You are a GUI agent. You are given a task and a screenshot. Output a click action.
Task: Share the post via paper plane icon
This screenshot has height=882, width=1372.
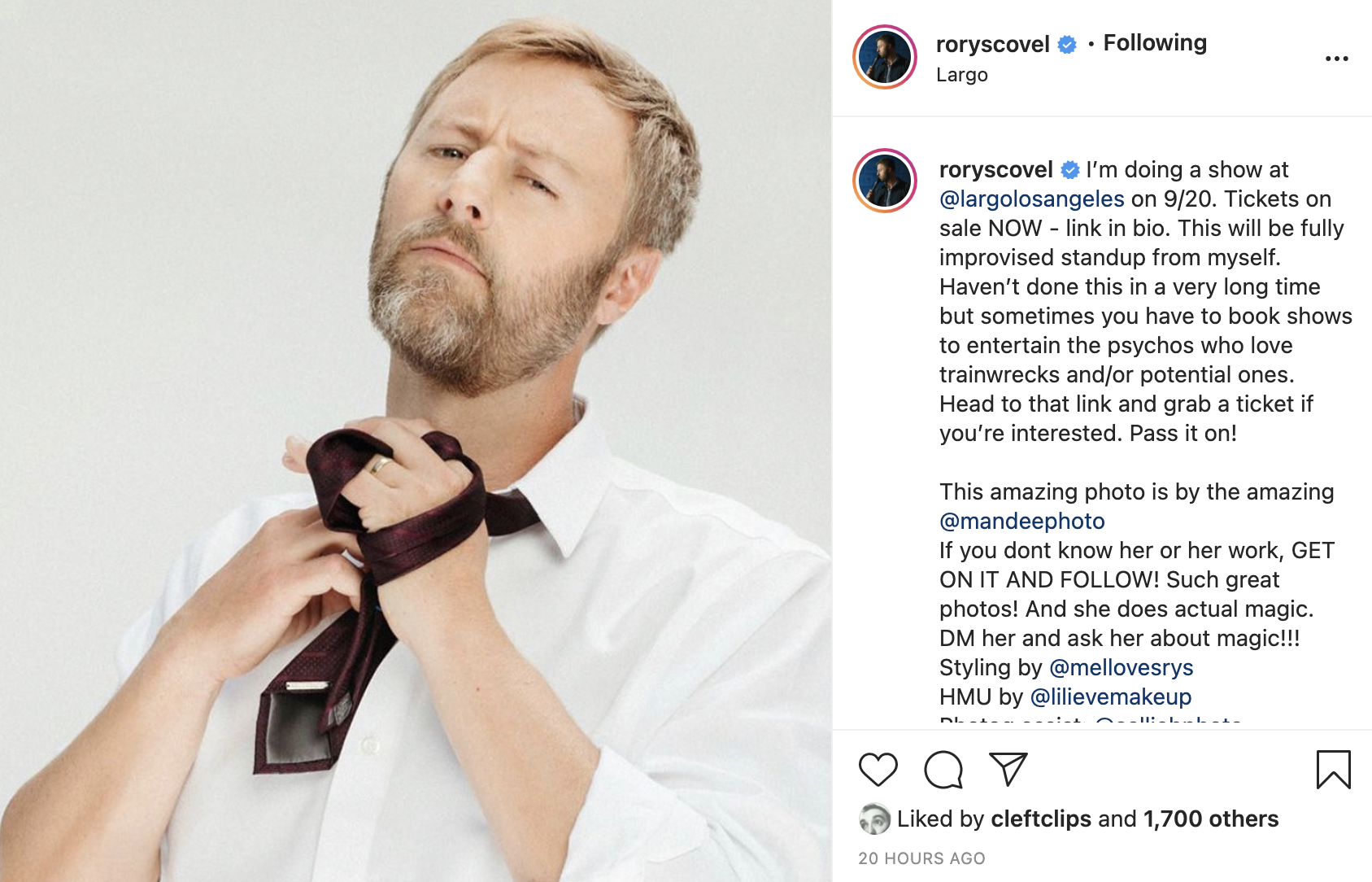pyautogui.click(x=1008, y=769)
